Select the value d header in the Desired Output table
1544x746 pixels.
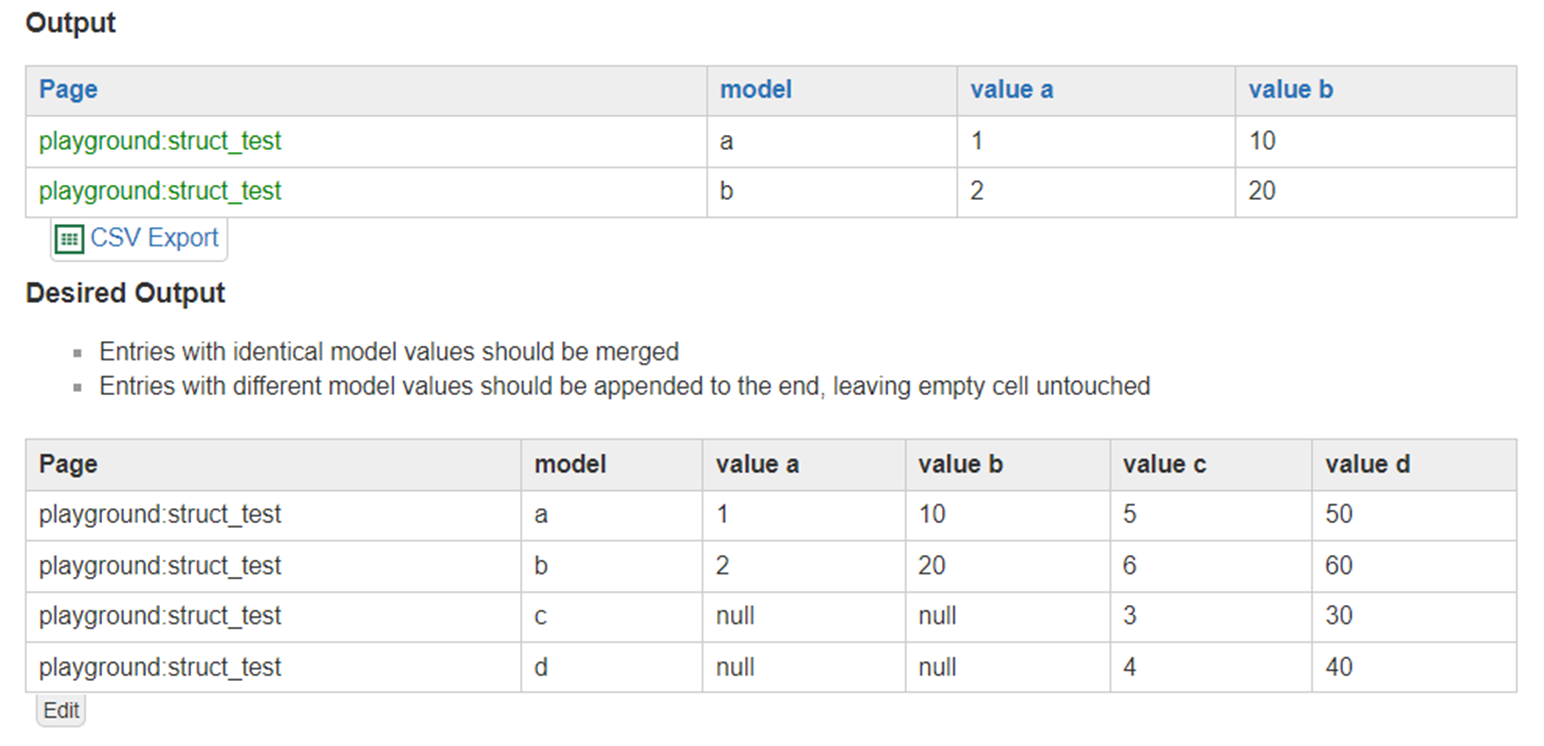click(x=1368, y=464)
